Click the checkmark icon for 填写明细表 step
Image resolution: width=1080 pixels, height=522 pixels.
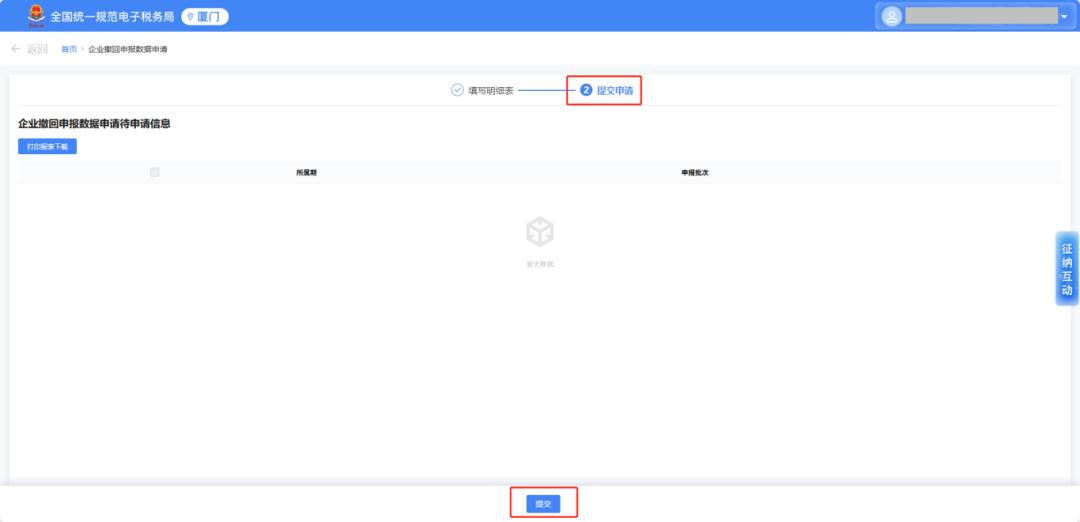[457, 90]
